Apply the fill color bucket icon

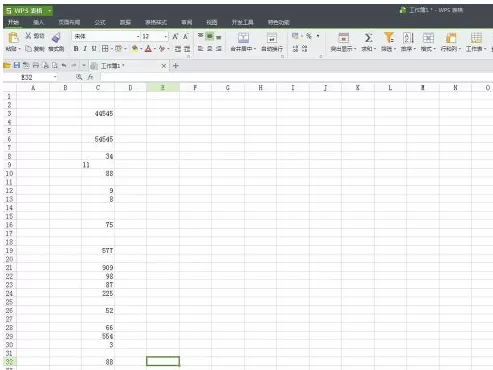coord(135,49)
